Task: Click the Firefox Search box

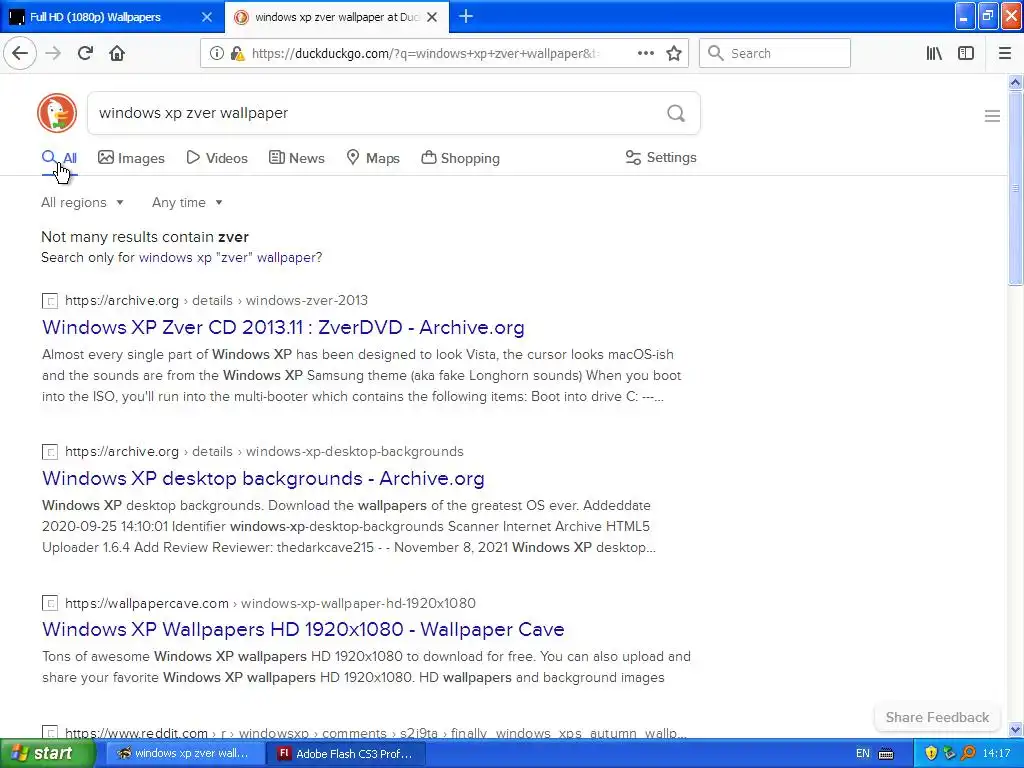Action: coord(775,53)
